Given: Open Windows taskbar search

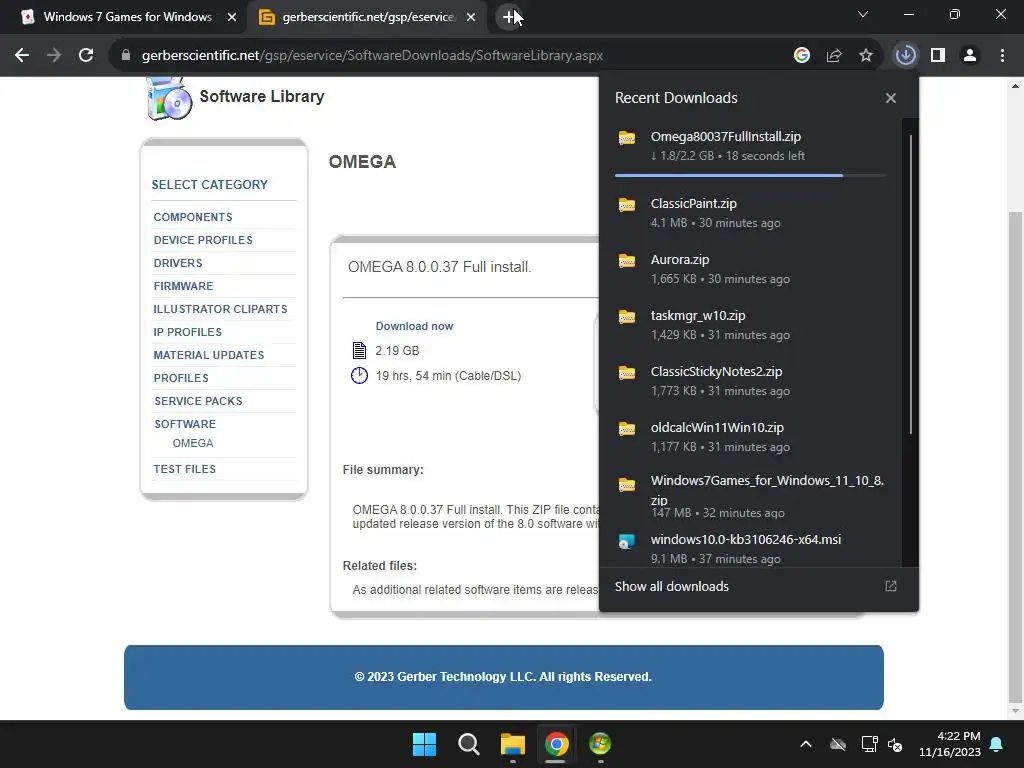Looking at the screenshot, I should click(x=468, y=744).
